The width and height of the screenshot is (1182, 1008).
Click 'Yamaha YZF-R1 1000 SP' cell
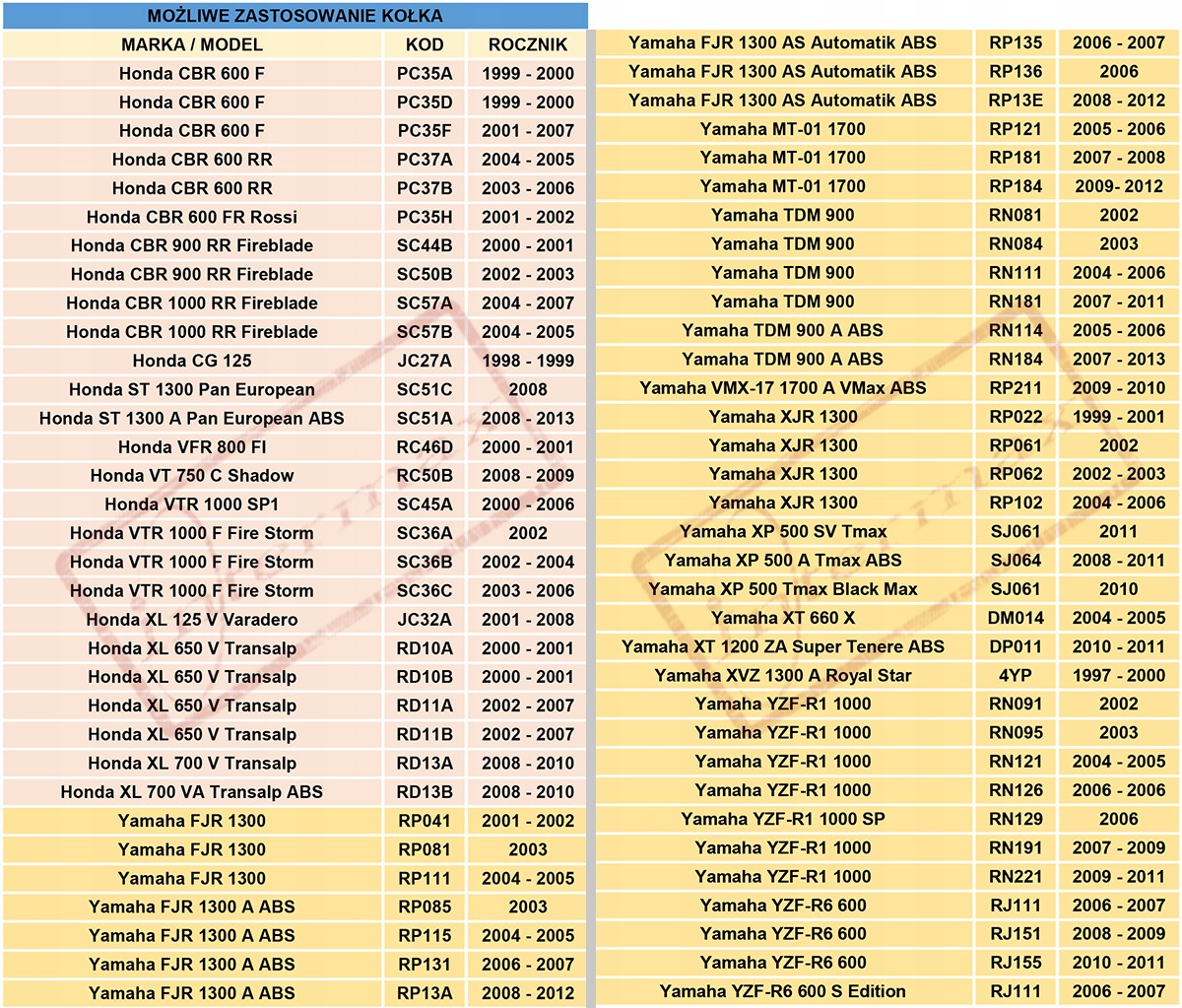click(783, 819)
